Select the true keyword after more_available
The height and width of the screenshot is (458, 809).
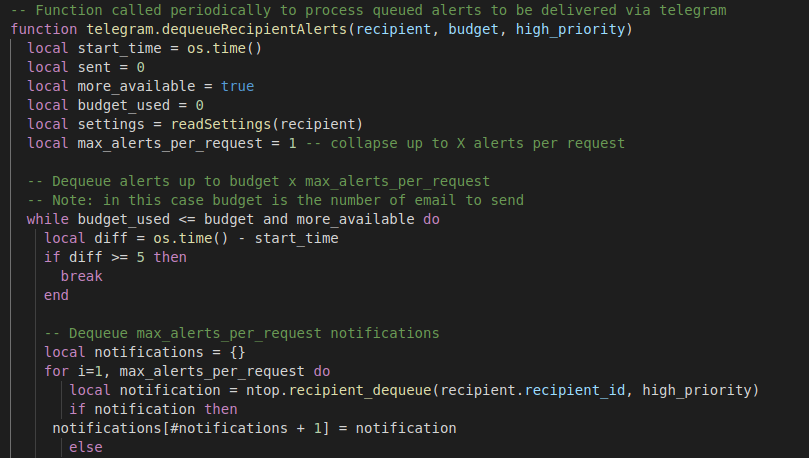(x=237, y=86)
